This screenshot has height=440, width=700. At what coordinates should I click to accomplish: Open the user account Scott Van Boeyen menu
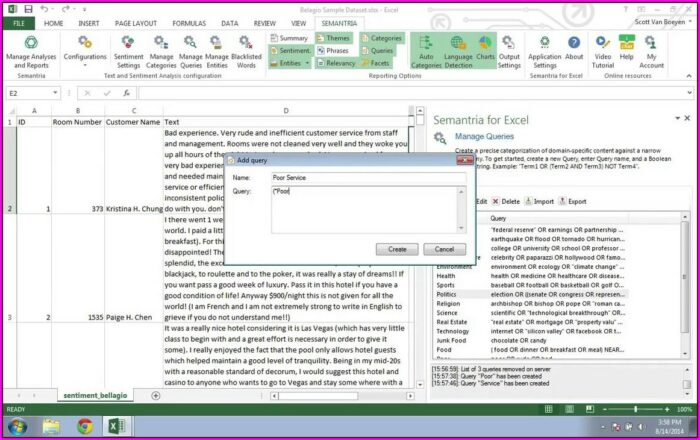pos(663,21)
